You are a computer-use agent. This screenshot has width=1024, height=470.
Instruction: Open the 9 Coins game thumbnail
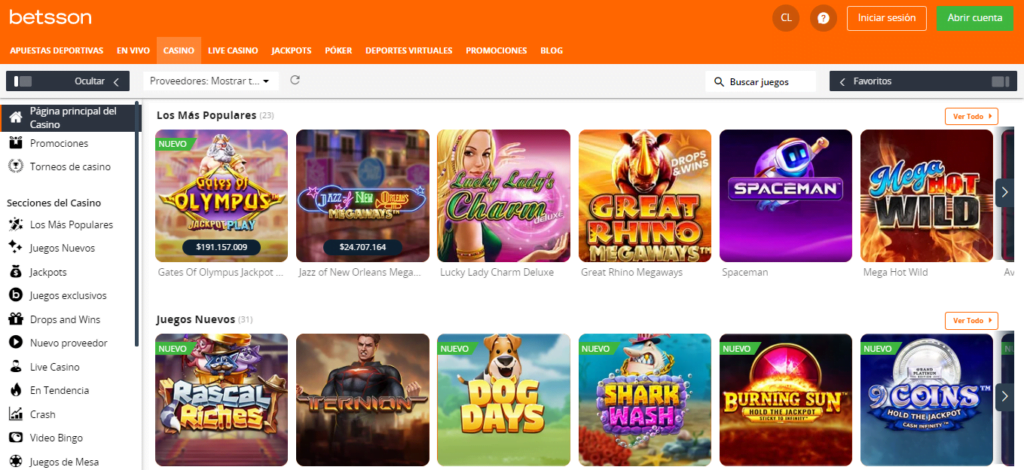(927, 400)
